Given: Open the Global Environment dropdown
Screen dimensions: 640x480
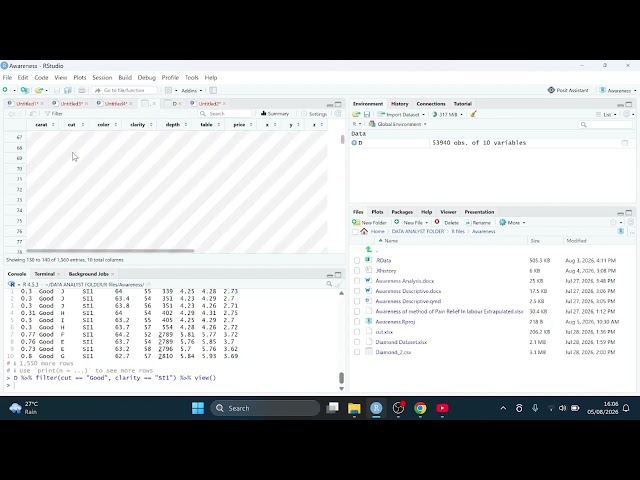Looking at the screenshot, I should point(398,124).
